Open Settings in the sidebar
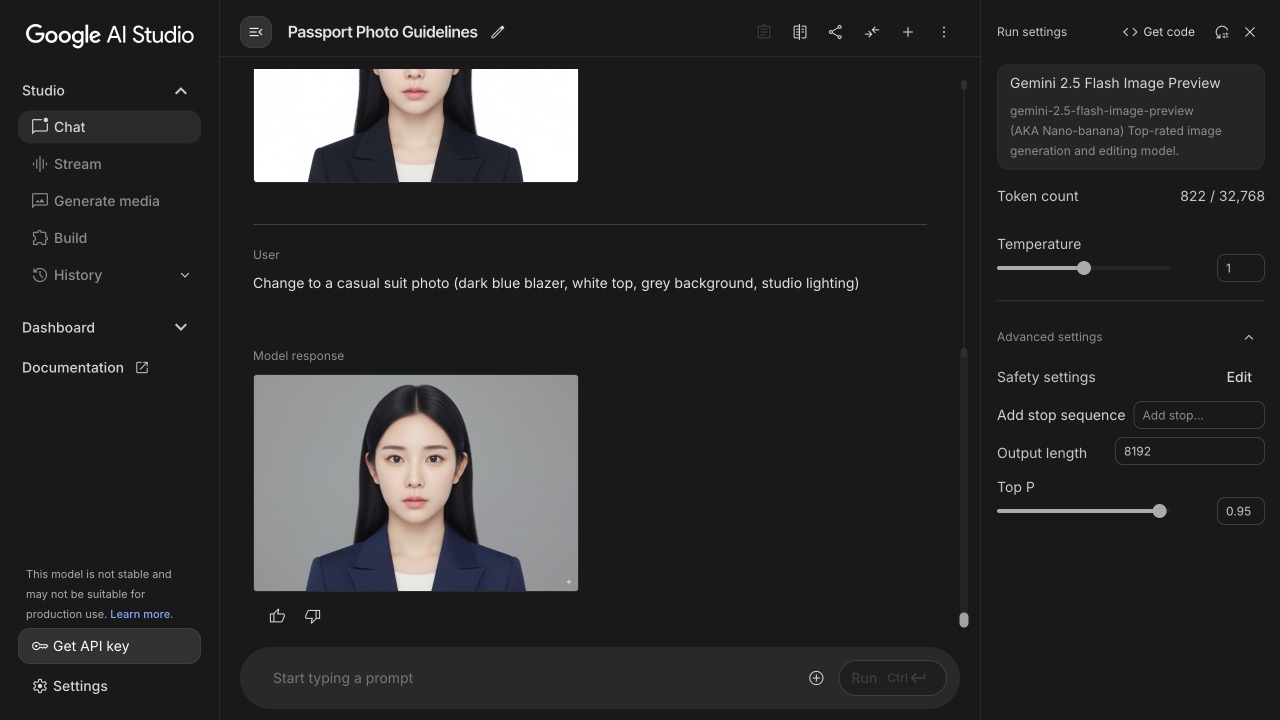1280x720 pixels. click(x=70, y=686)
